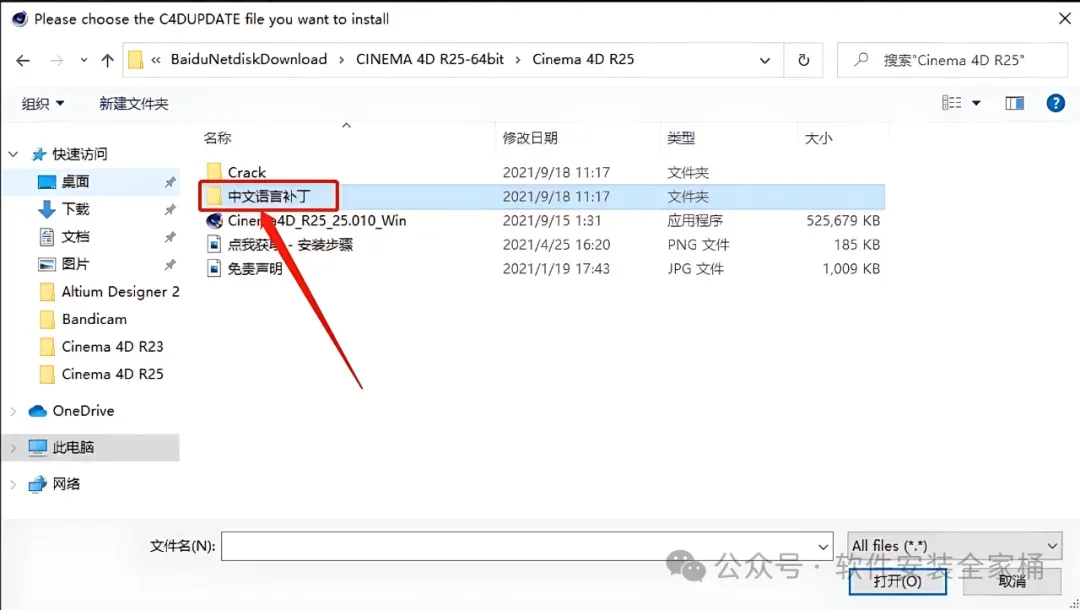Open the All files type filter dropdown
1080x610 pixels.
pyautogui.click(x=954, y=546)
